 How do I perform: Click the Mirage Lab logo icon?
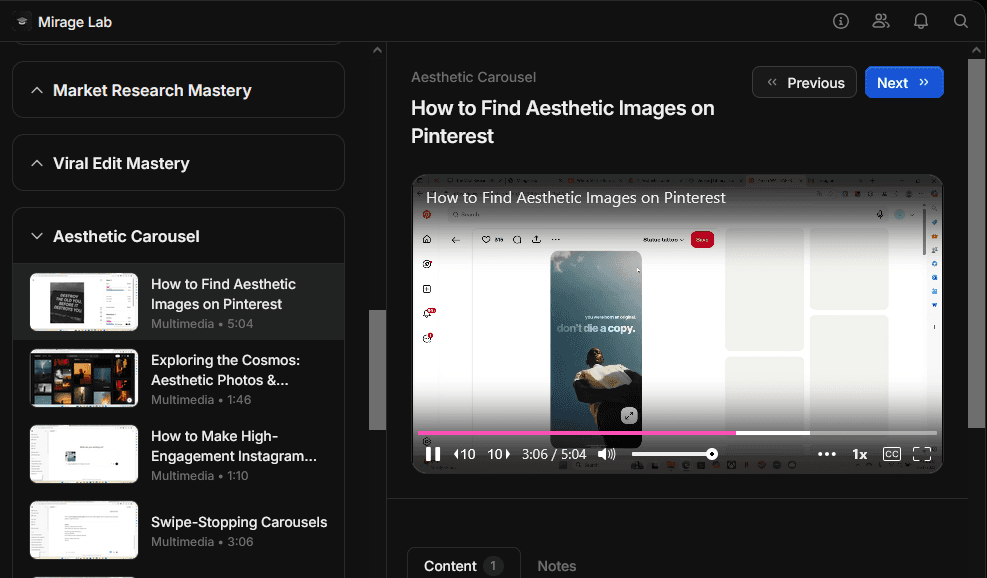22,21
